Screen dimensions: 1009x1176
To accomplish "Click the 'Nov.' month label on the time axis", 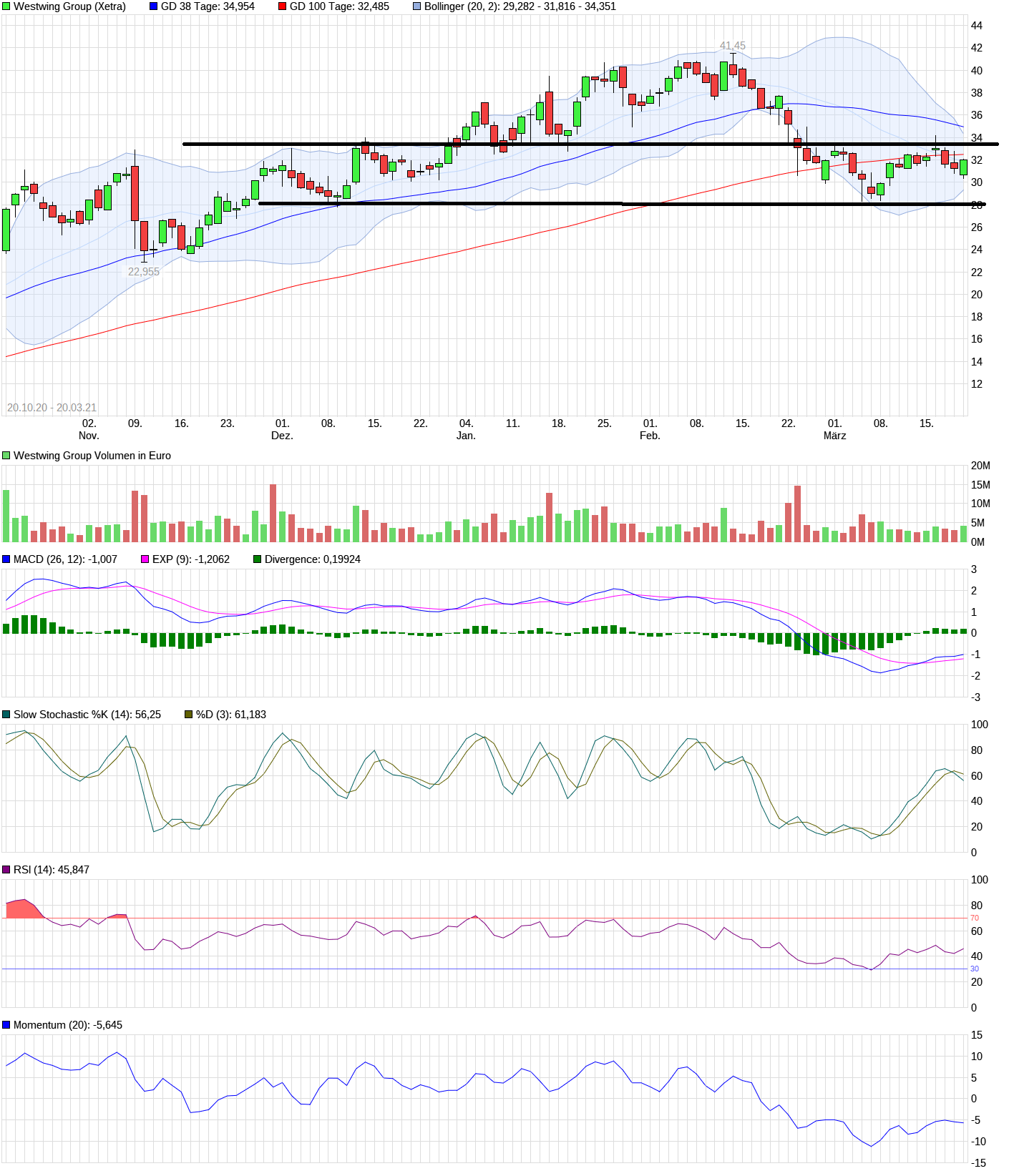I will coord(89,436).
